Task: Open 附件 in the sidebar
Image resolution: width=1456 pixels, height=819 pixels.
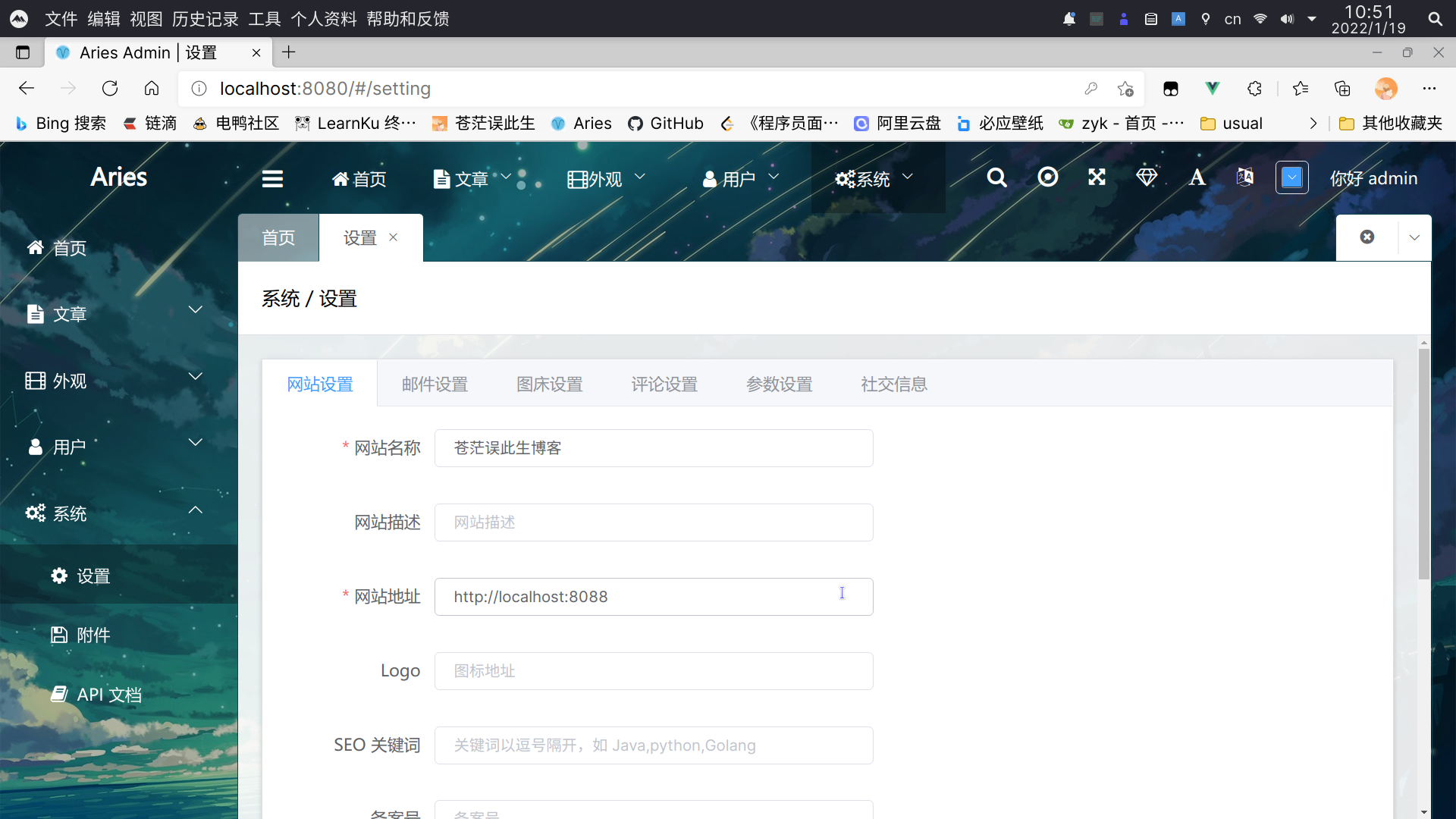Action: (x=93, y=635)
